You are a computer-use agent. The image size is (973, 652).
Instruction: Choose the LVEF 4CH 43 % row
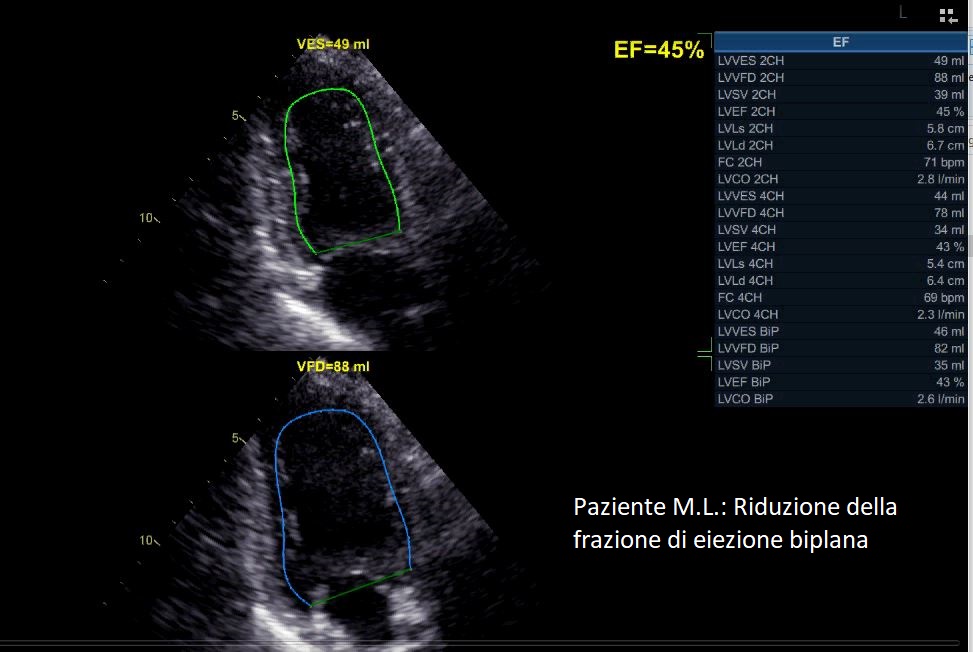[840, 247]
